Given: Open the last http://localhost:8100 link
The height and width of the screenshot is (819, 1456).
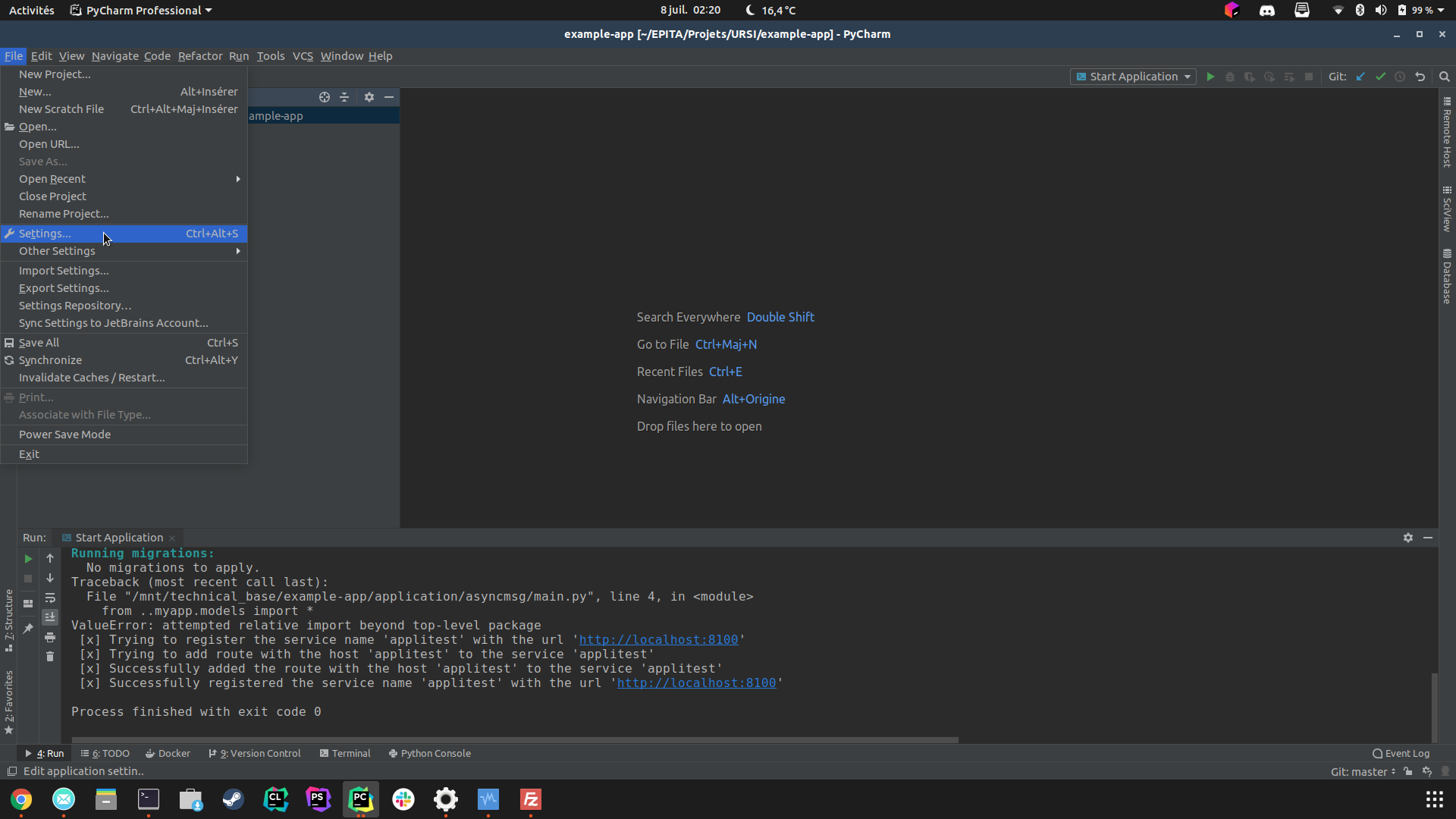Looking at the screenshot, I should click(x=696, y=683).
